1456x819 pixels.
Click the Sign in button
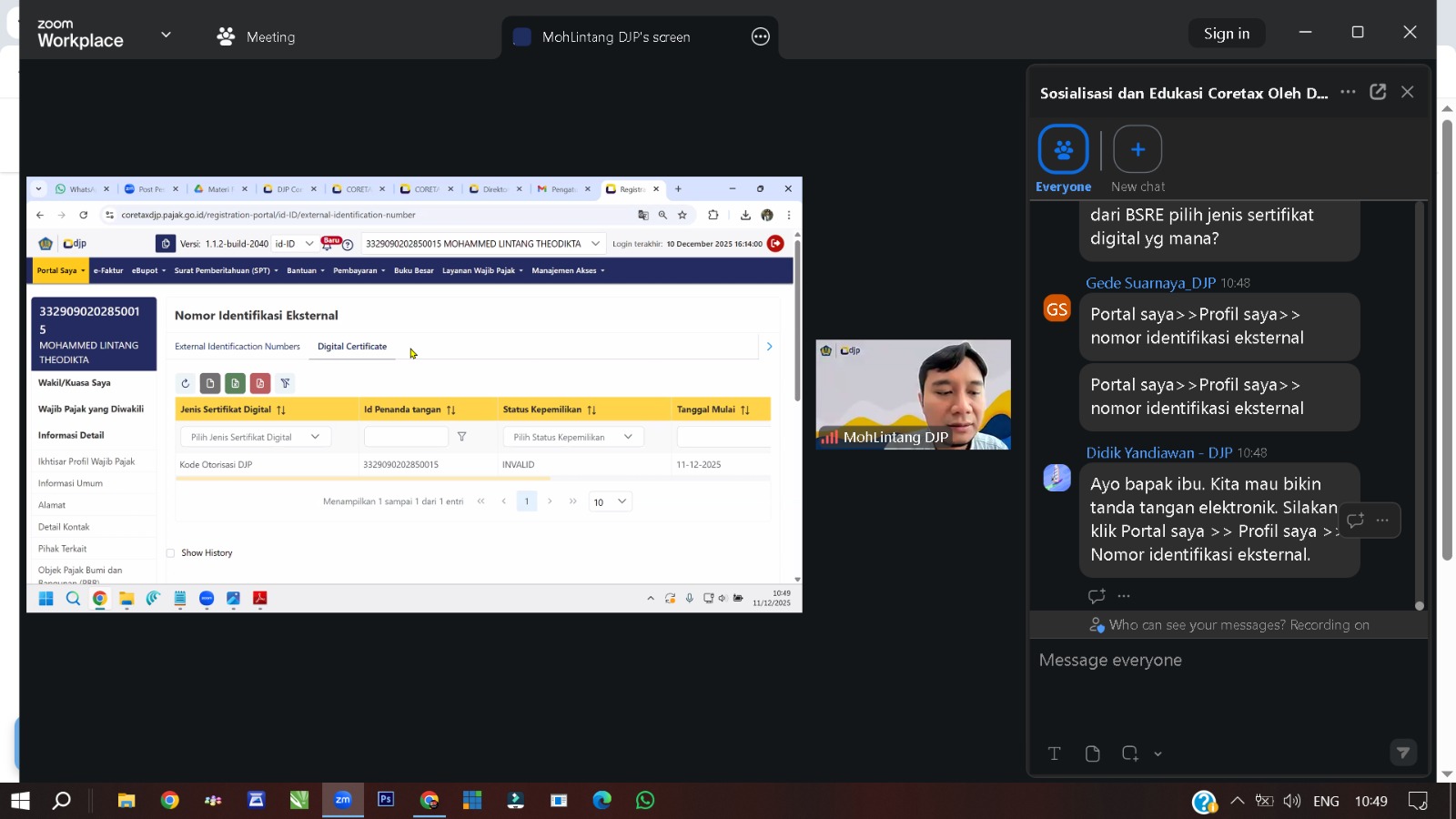[1226, 34]
